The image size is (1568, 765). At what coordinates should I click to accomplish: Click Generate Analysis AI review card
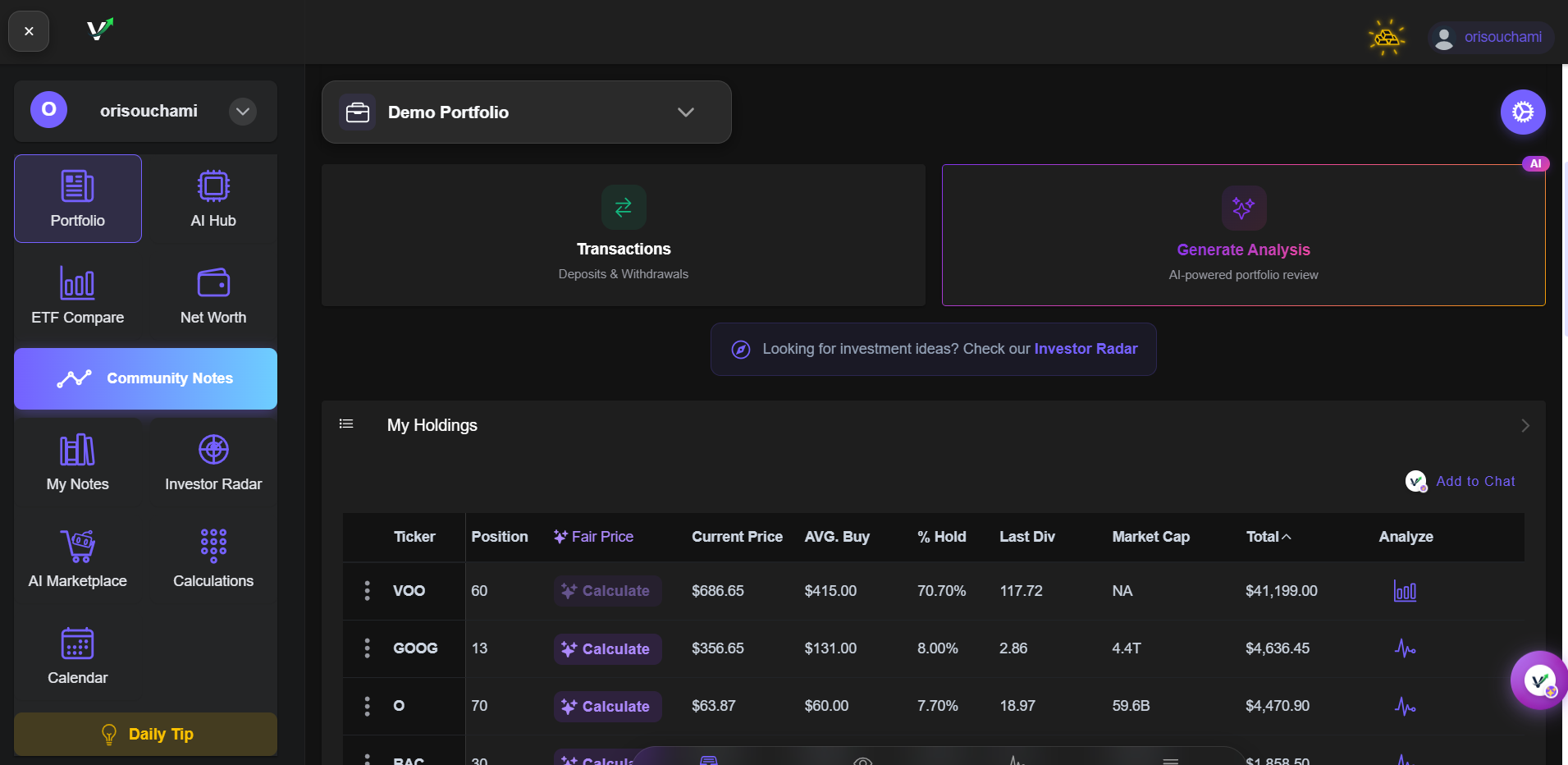tap(1244, 236)
